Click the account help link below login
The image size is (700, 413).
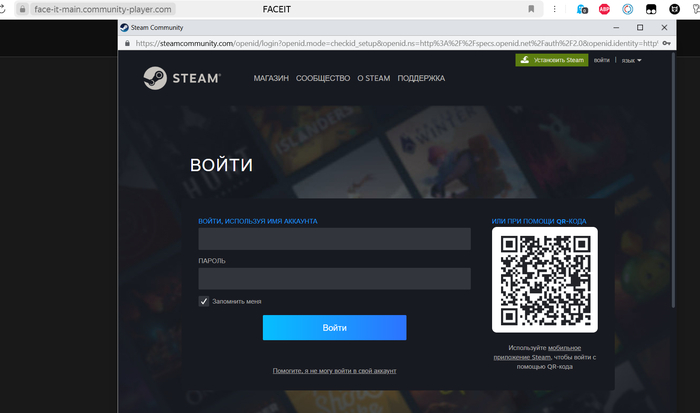334,371
